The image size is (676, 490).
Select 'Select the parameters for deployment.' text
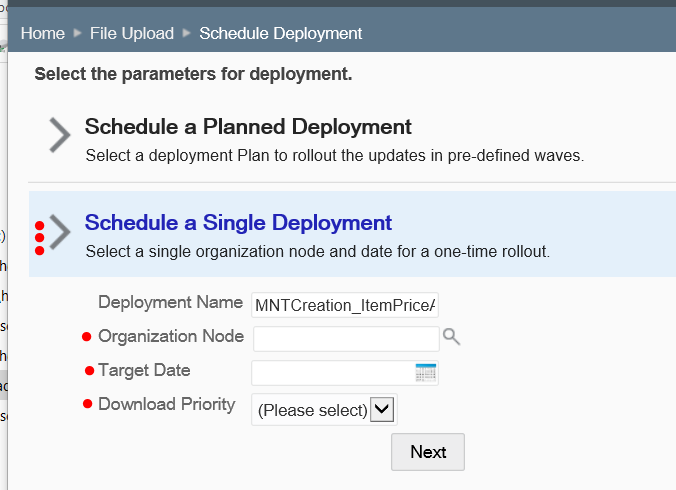click(193, 74)
